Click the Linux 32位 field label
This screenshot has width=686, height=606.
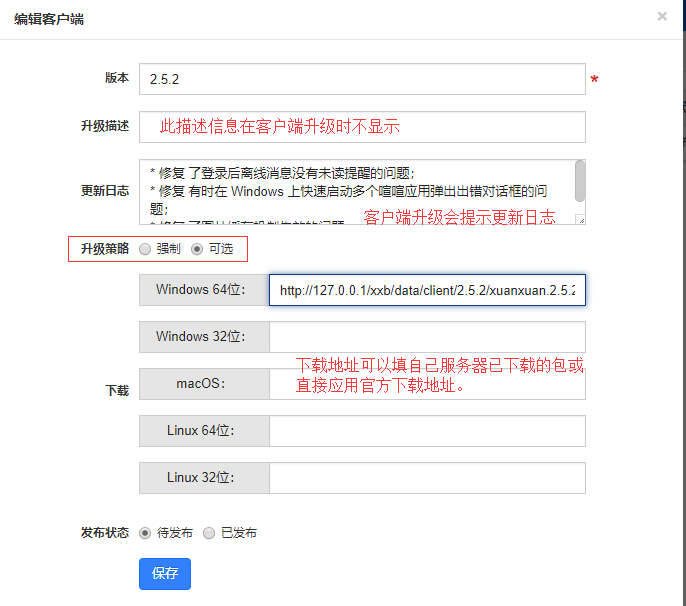click(204, 478)
